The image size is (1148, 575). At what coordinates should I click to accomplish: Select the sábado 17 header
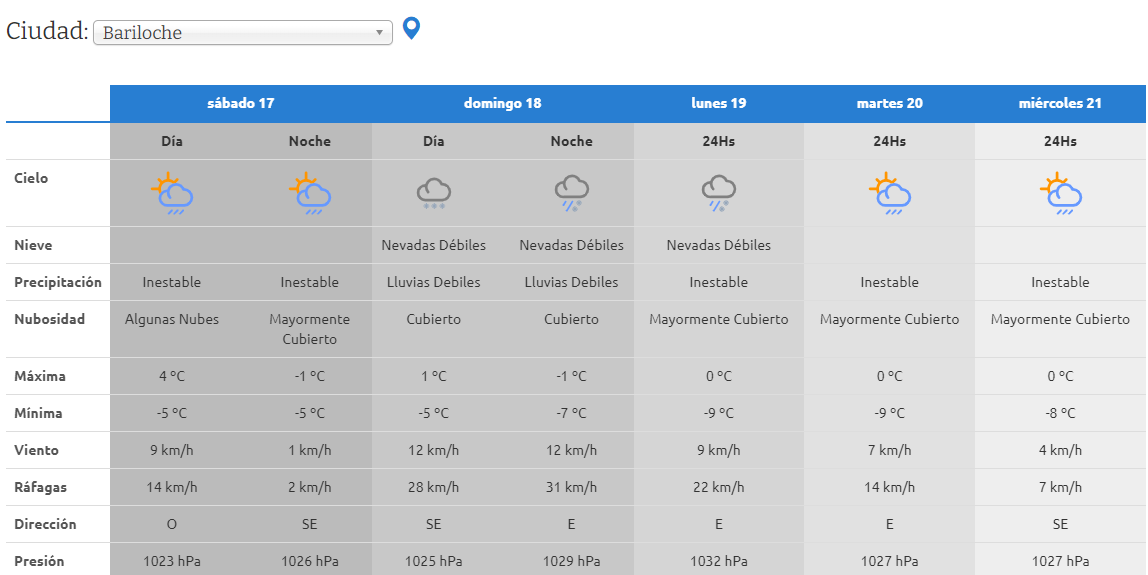click(240, 103)
